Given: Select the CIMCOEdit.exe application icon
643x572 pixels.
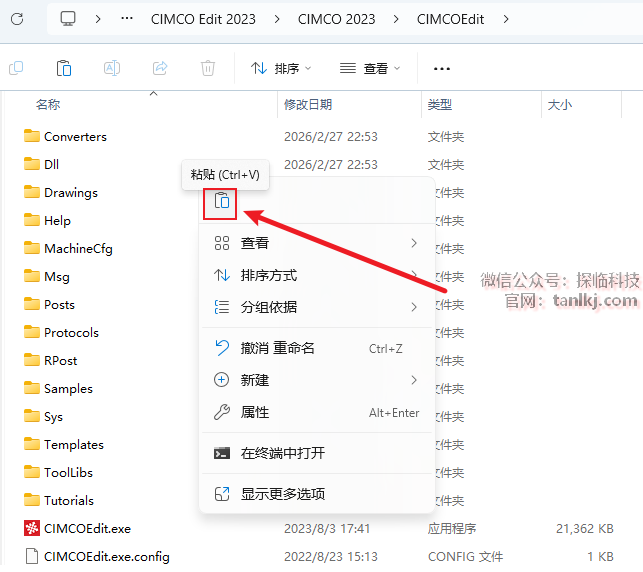Looking at the screenshot, I should 32,528.
